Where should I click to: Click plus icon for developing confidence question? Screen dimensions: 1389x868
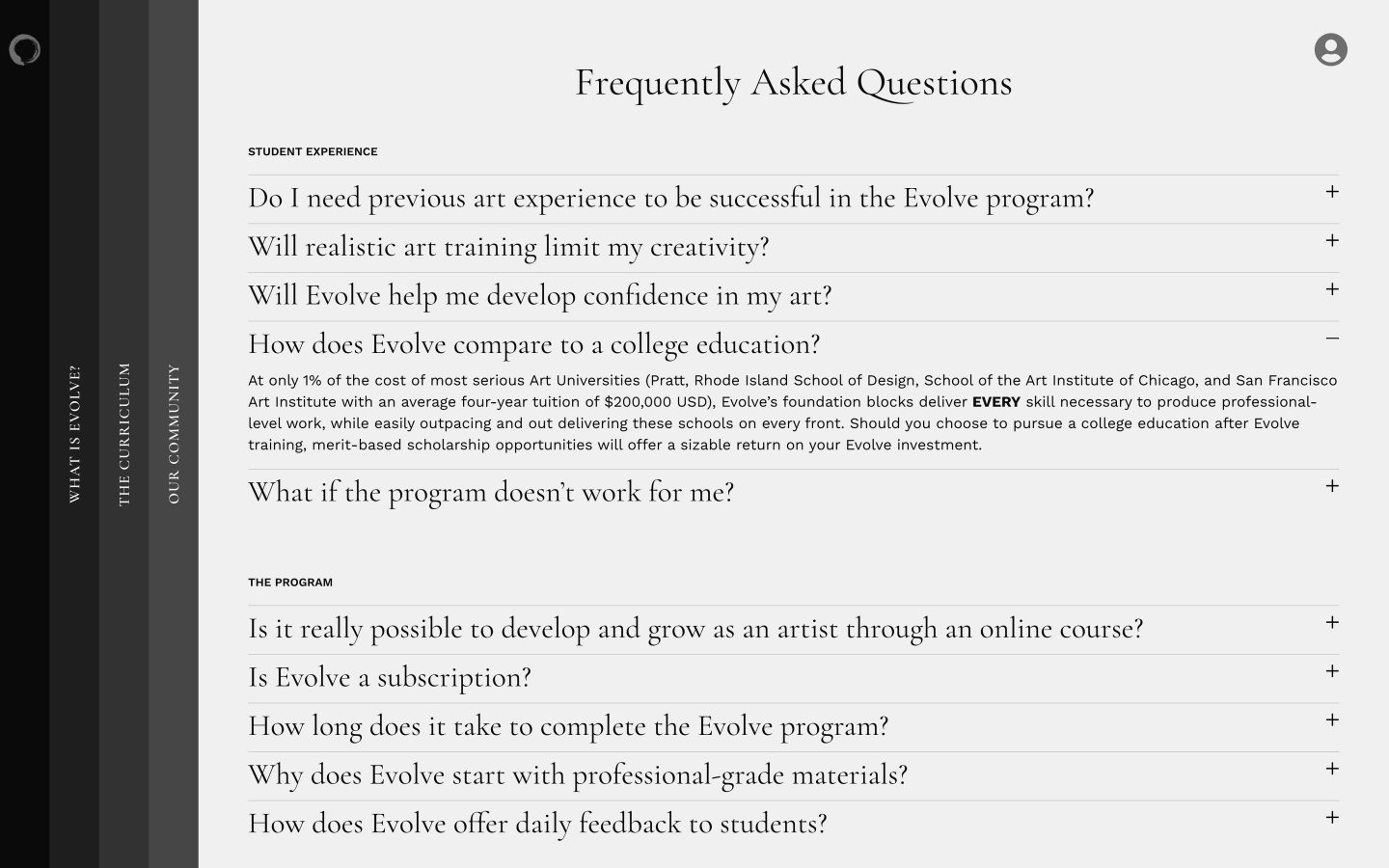pyautogui.click(x=1332, y=289)
